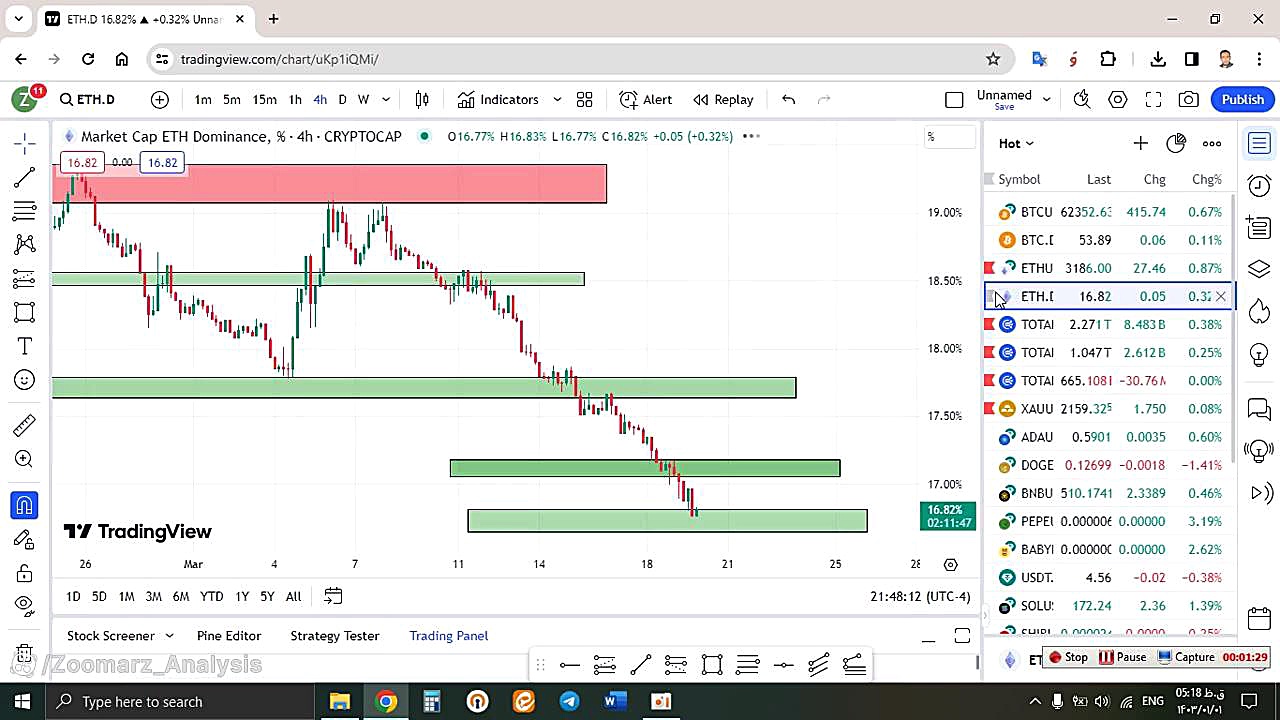The height and width of the screenshot is (720, 1280).
Task: Select the ruler measure tool
Action: pyautogui.click(x=25, y=426)
